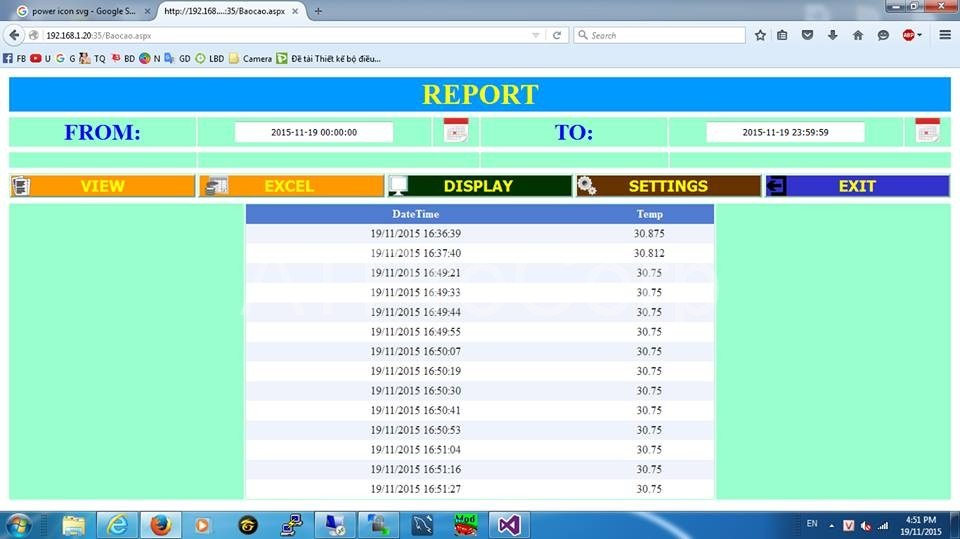Bookmark this page with the star icon
This screenshot has height=539, width=960.
click(x=760, y=35)
